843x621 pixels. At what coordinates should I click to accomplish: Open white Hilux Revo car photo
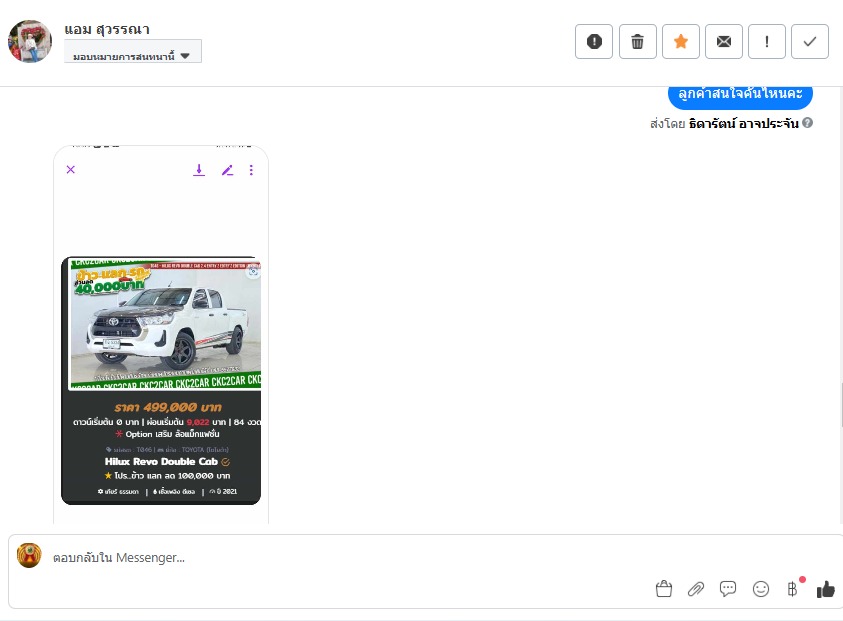click(x=166, y=324)
